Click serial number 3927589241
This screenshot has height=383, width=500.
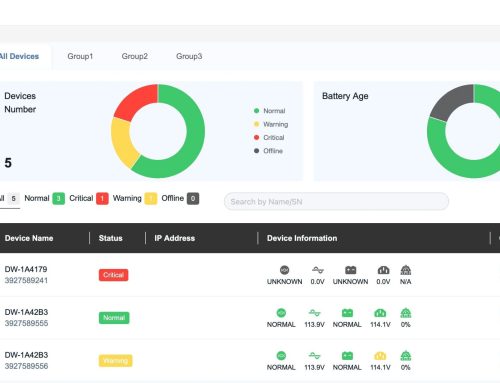tap(26, 280)
